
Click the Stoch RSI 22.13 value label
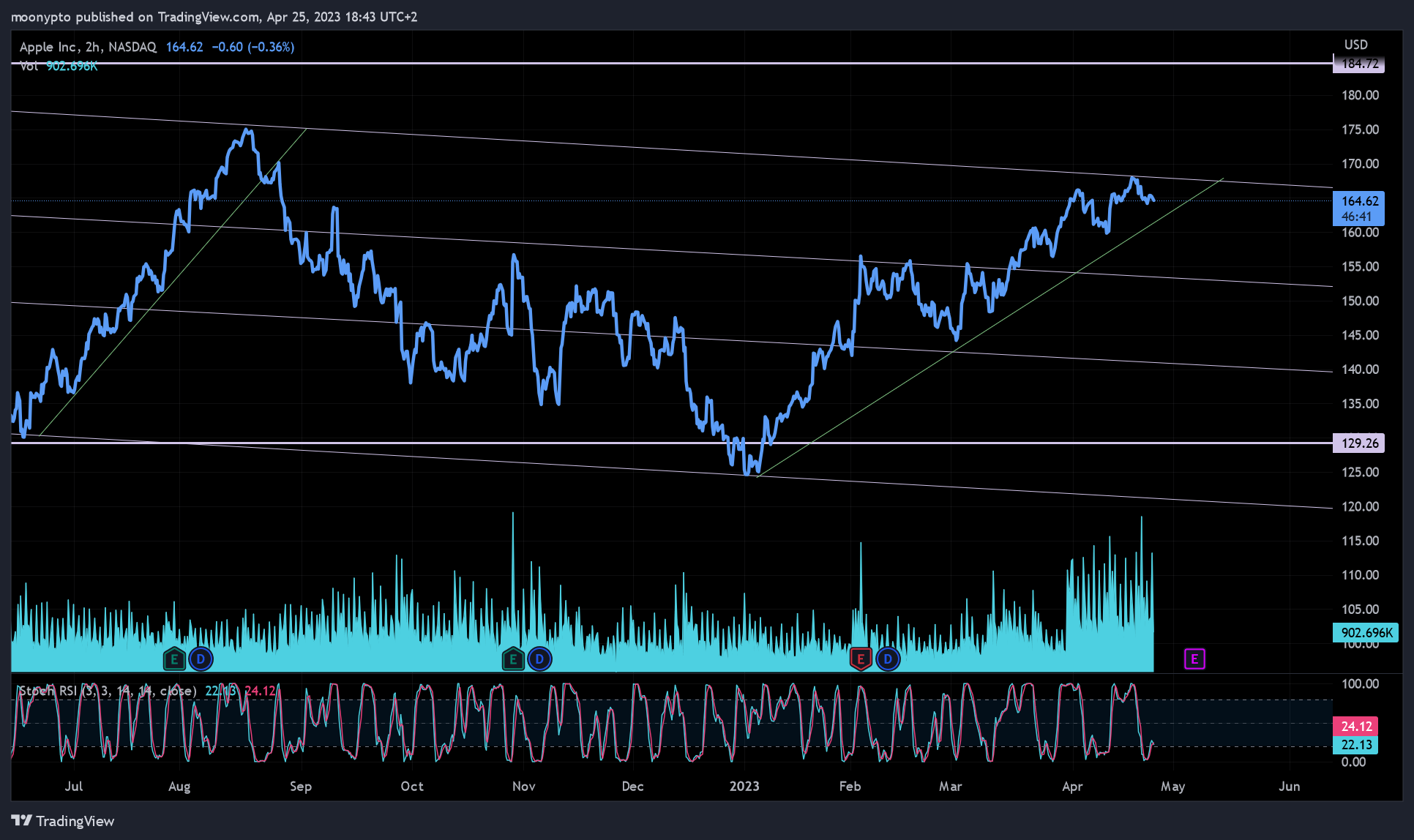[x=1355, y=744]
